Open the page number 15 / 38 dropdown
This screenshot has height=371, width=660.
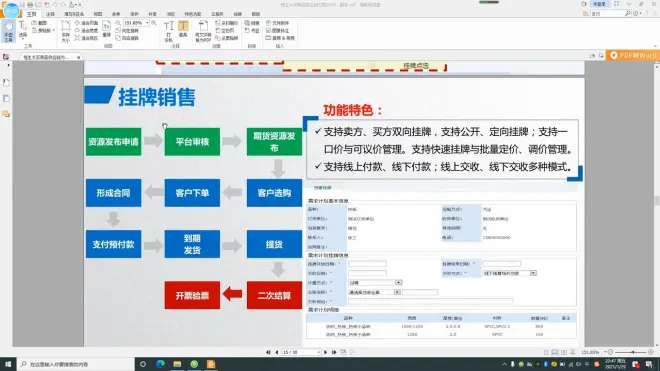point(318,352)
